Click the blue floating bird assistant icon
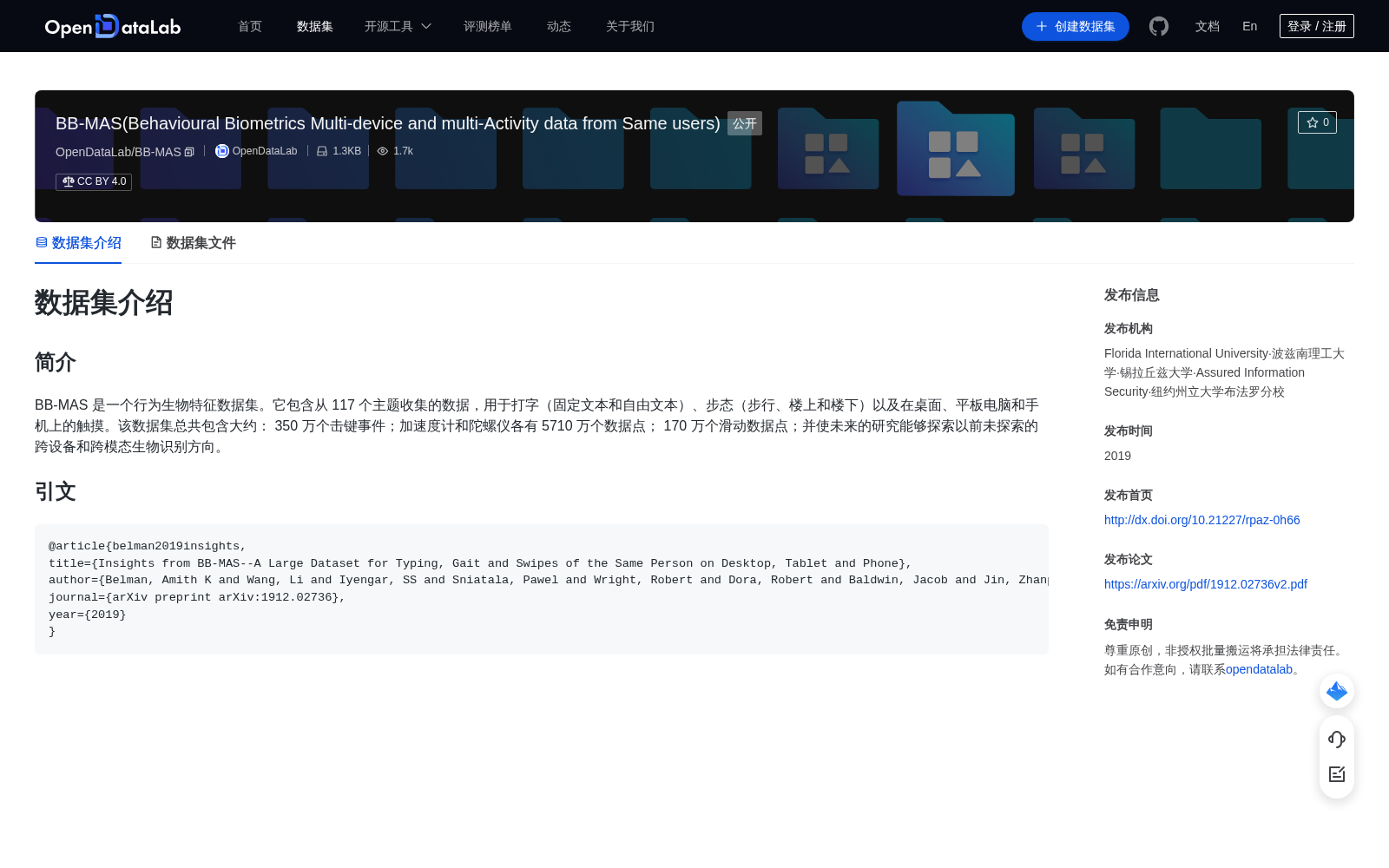1389x868 pixels. (x=1337, y=691)
